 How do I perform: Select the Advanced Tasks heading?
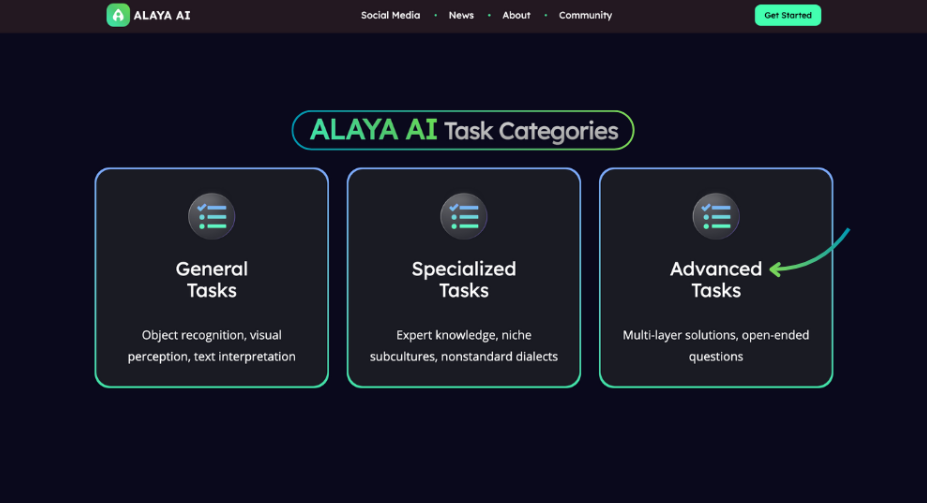tap(716, 280)
